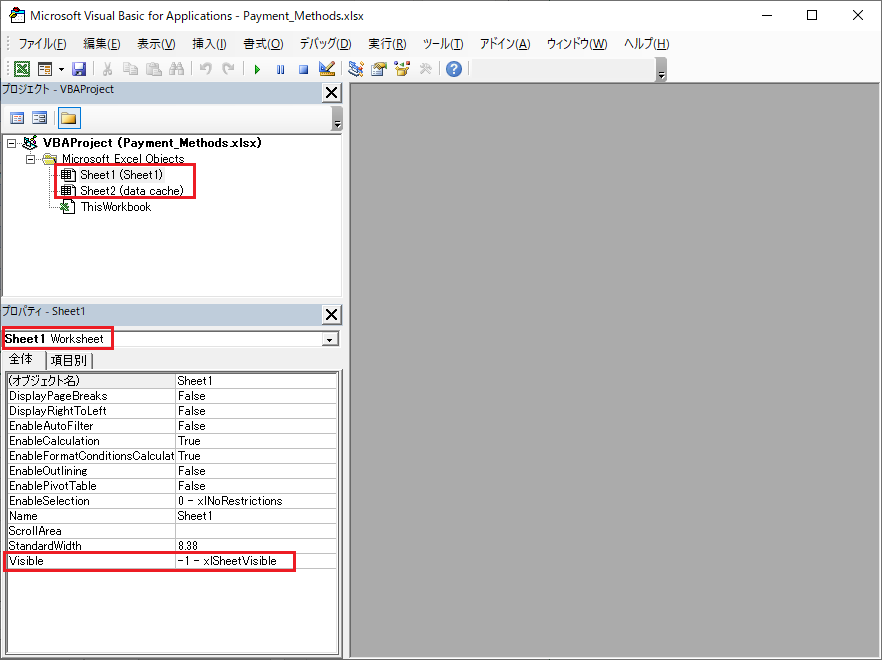Select the EnableFormatConditionsCalculation property row
Screen dimensions: 882x660
172,456
